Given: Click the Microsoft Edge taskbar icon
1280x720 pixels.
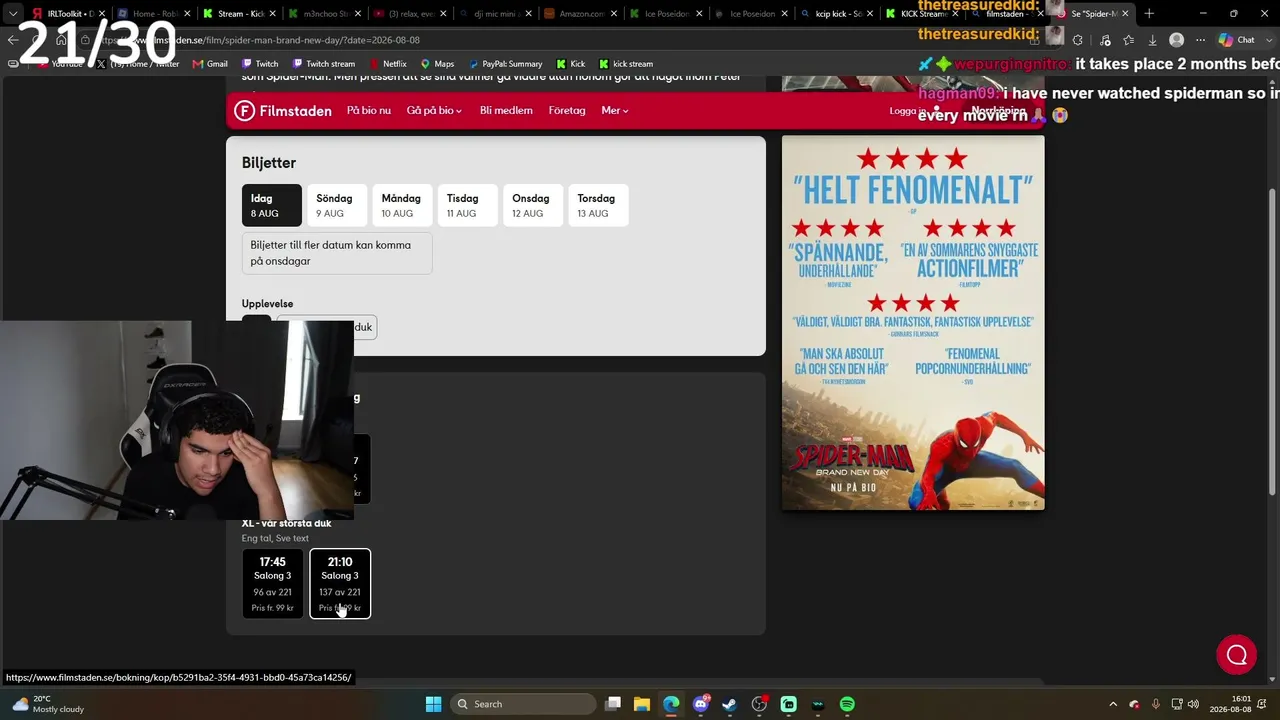Looking at the screenshot, I should (x=671, y=704).
